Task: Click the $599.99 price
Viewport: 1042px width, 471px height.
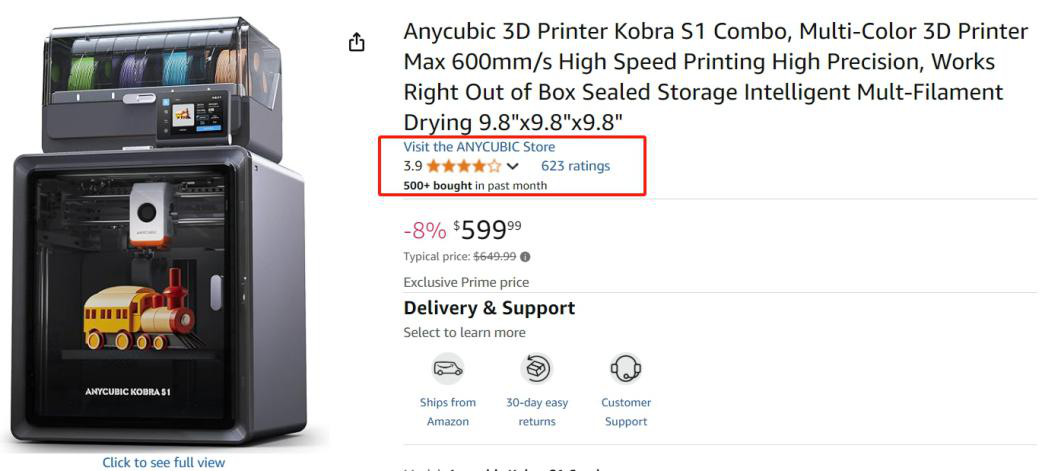Action: [x=491, y=229]
